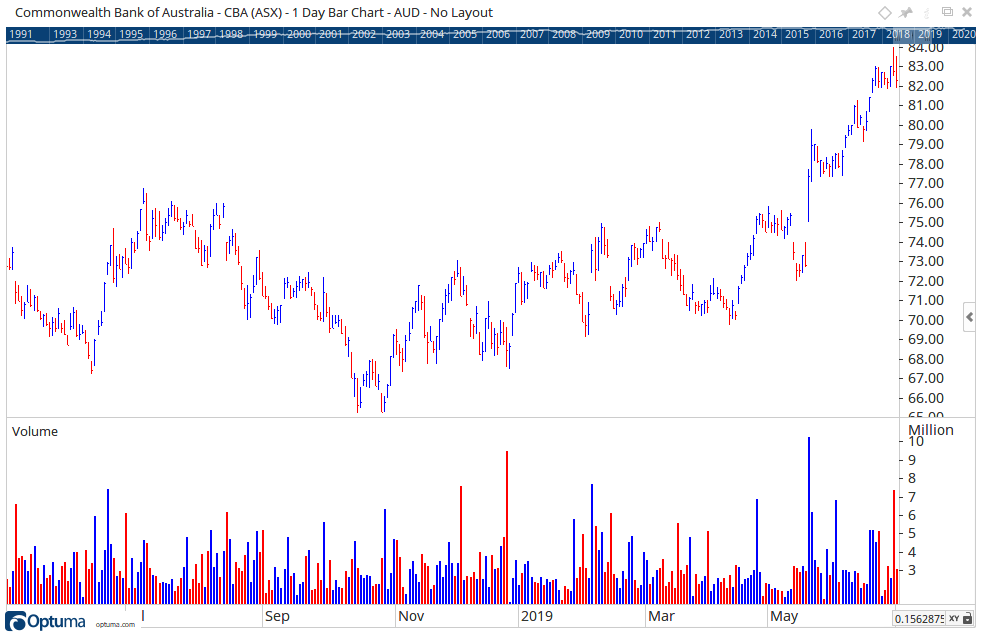The height and width of the screenshot is (635, 982).
Task: Click the highlighted 2018 timeline segment
Action: [x=898, y=34]
